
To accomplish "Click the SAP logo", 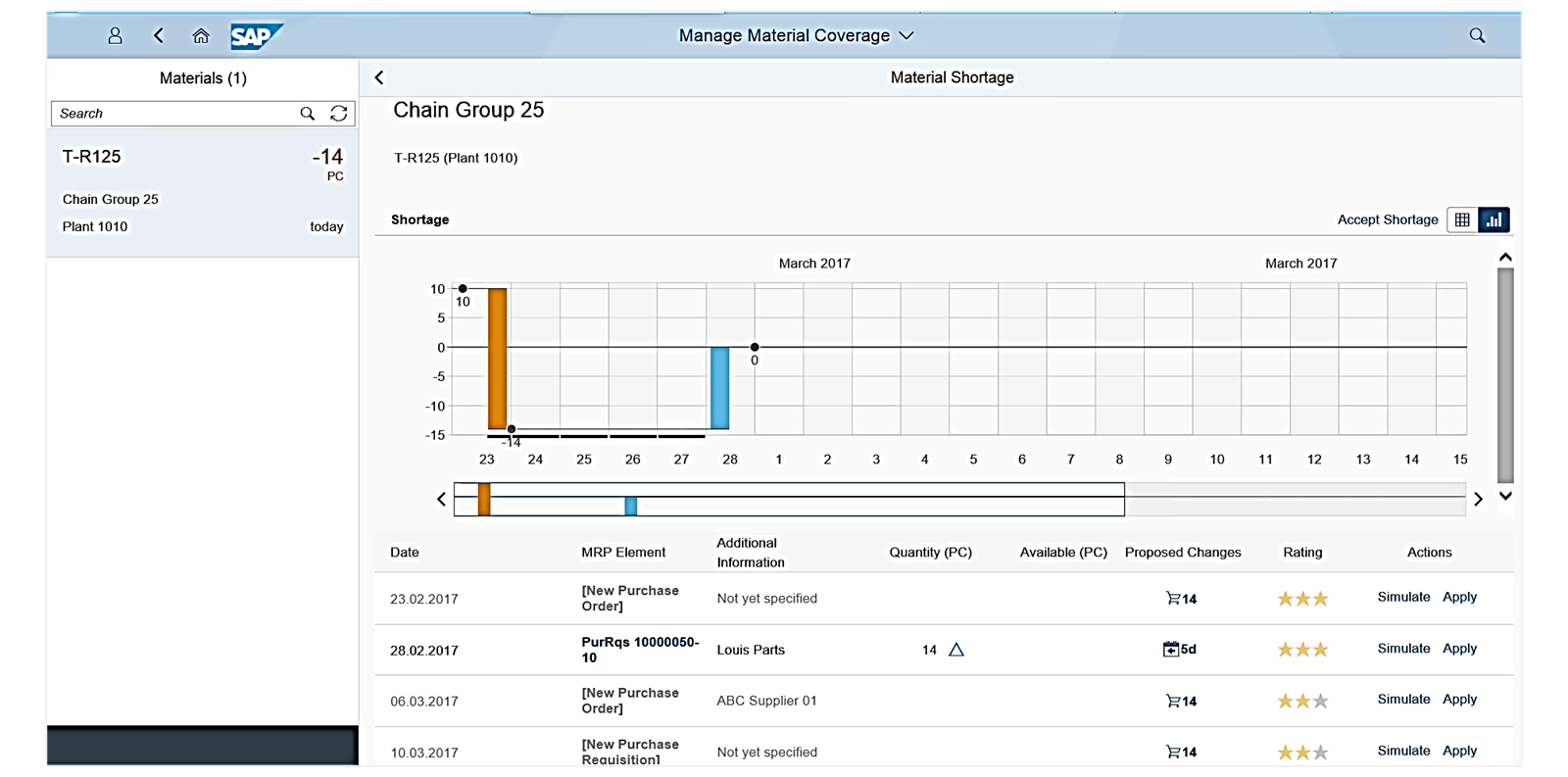I will 257,36.
